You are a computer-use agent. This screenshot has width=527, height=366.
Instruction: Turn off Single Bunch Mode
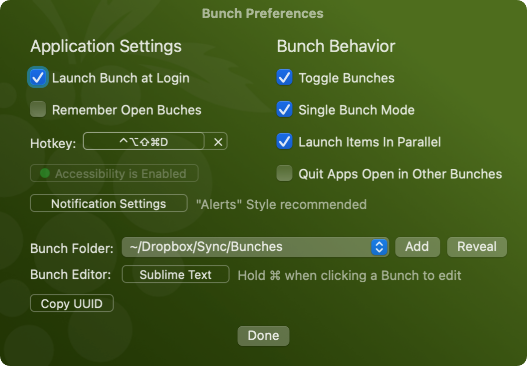click(284, 110)
